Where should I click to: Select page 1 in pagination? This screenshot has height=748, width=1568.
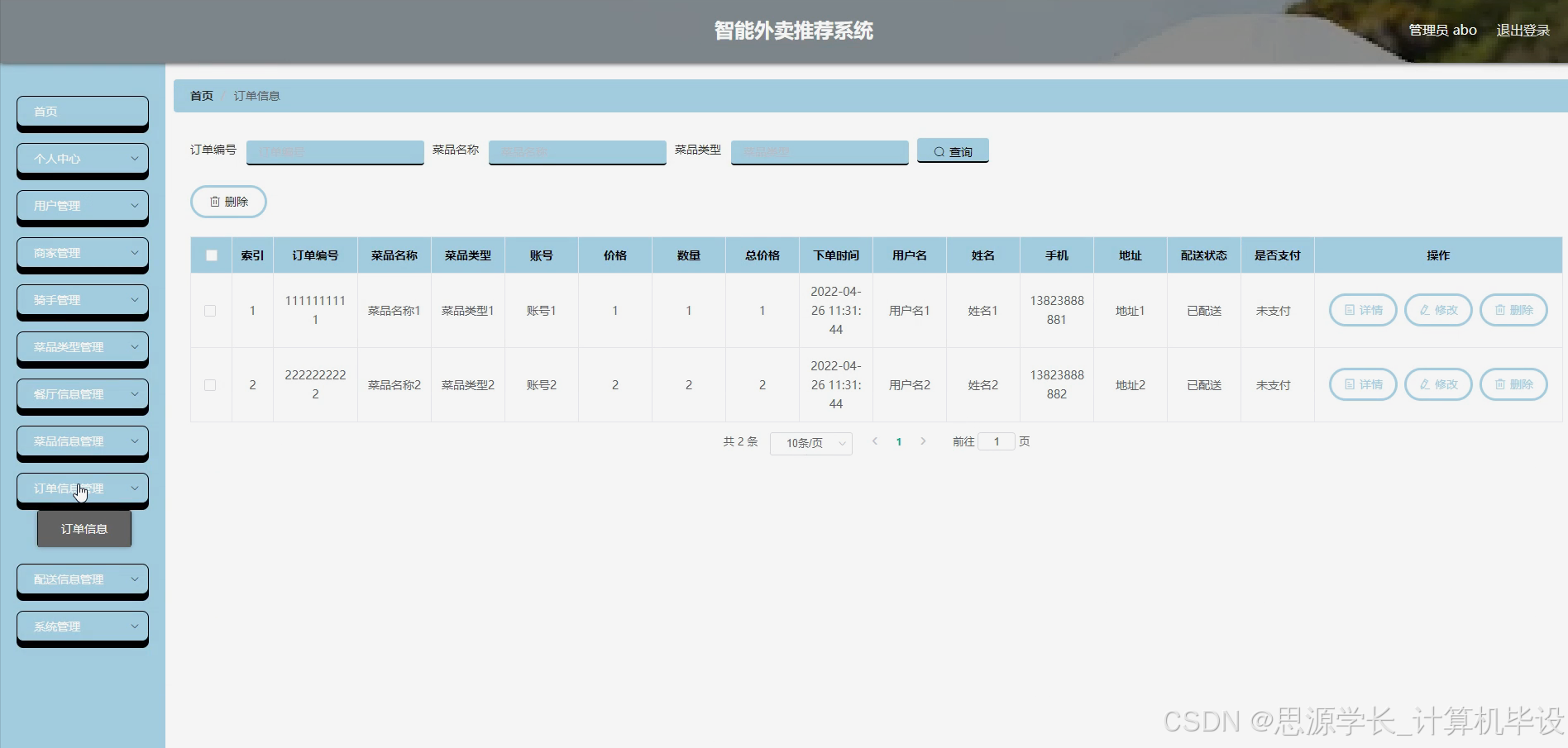[x=899, y=442]
